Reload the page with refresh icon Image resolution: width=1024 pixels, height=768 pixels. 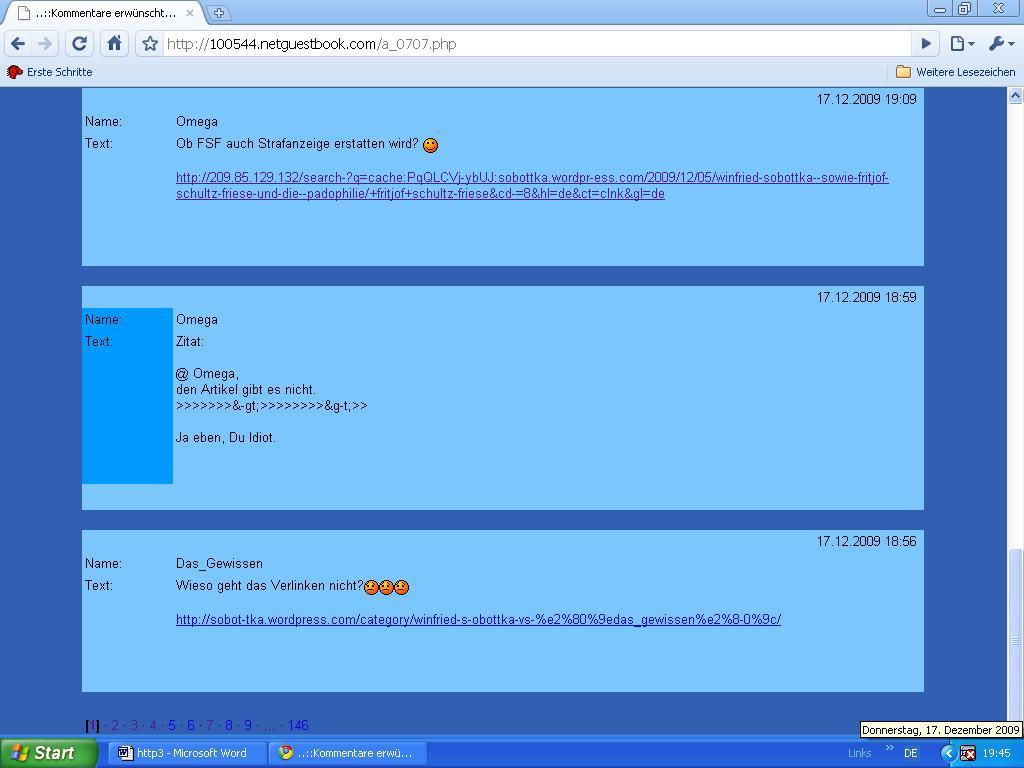pos(80,43)
